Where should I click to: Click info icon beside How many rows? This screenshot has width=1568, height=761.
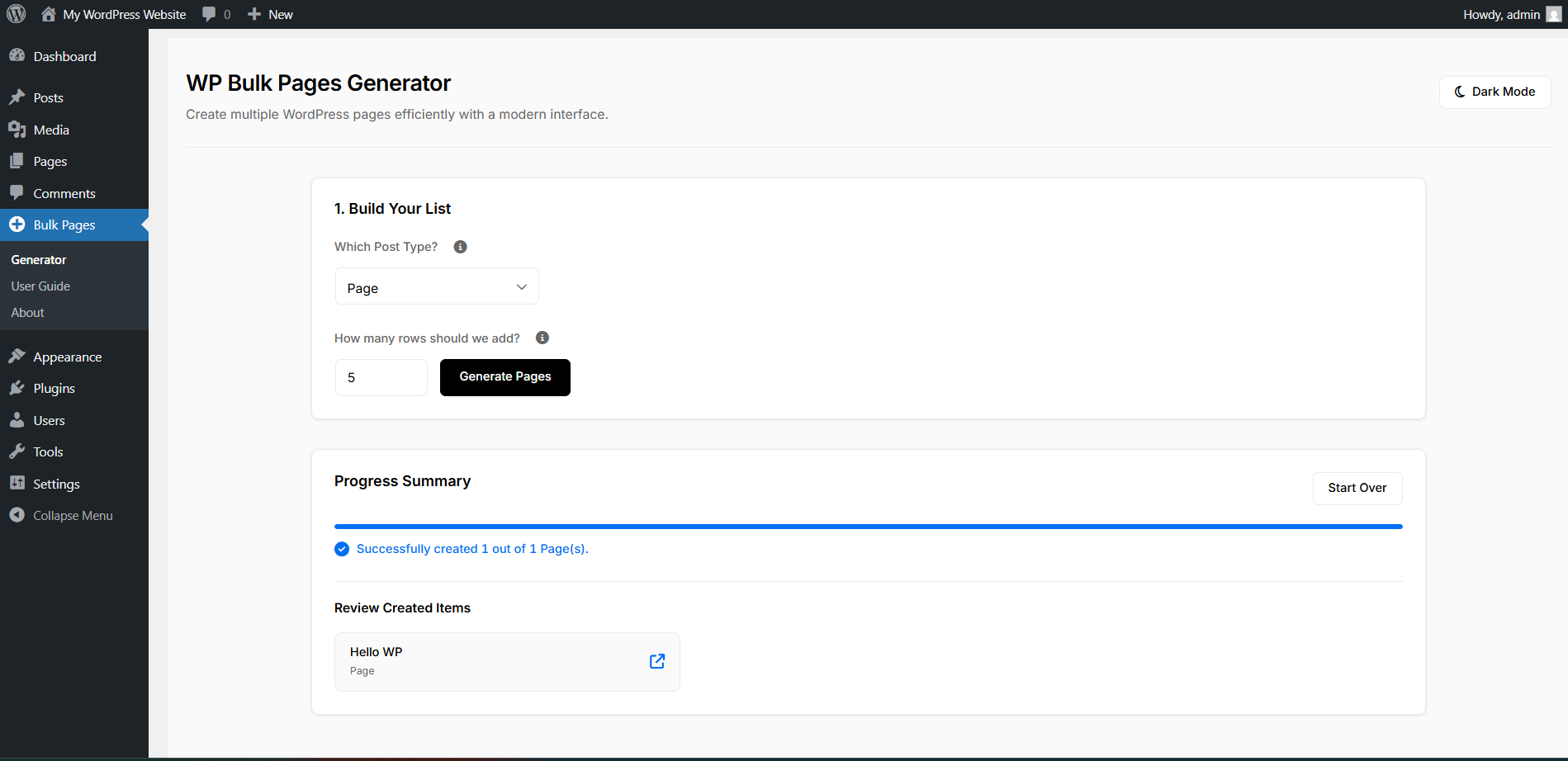pyautogui.click(x=542, y=338)
